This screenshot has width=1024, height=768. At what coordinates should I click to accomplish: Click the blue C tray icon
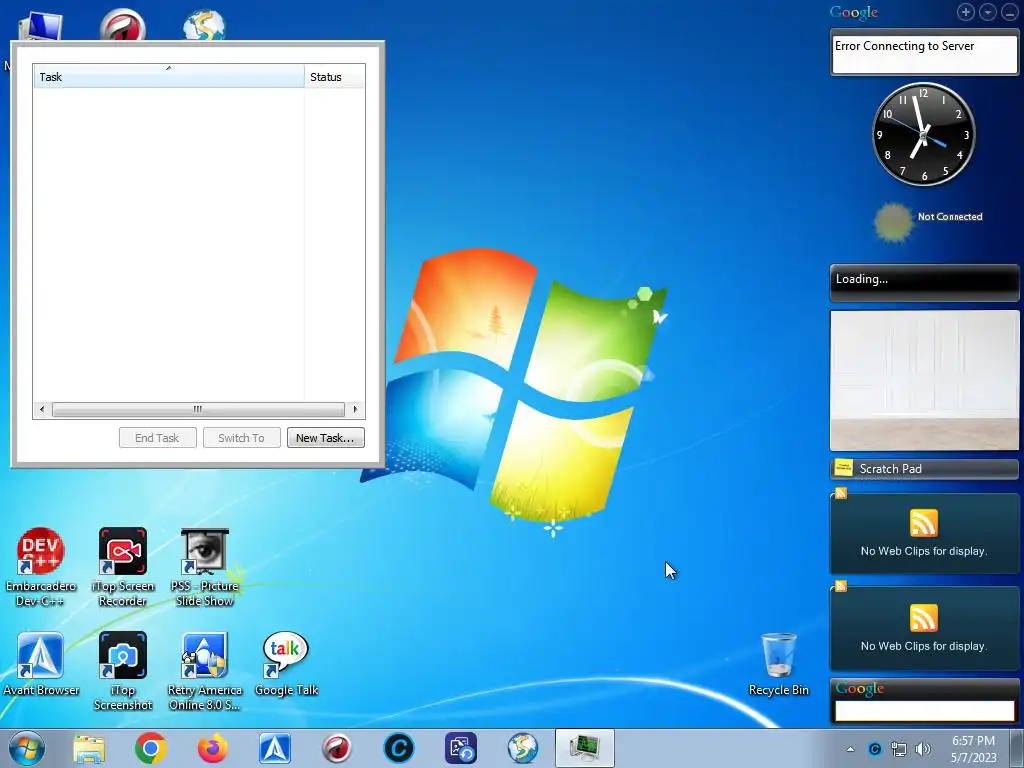click(x=874, y=749)
